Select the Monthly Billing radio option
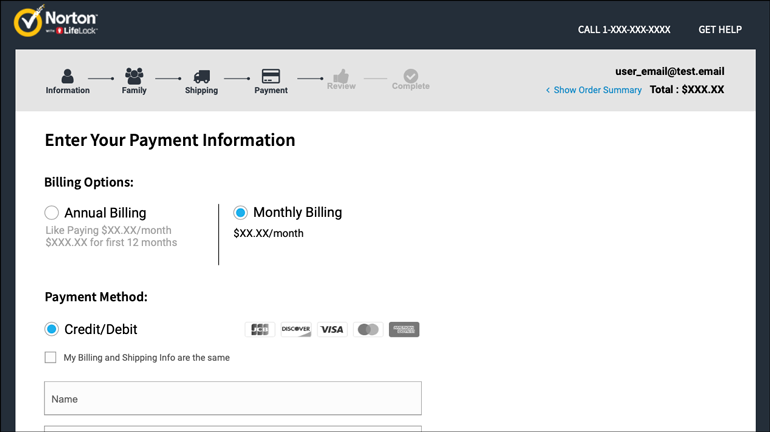The height and width of the screenshot is (432, 770). tap(240, 213)
